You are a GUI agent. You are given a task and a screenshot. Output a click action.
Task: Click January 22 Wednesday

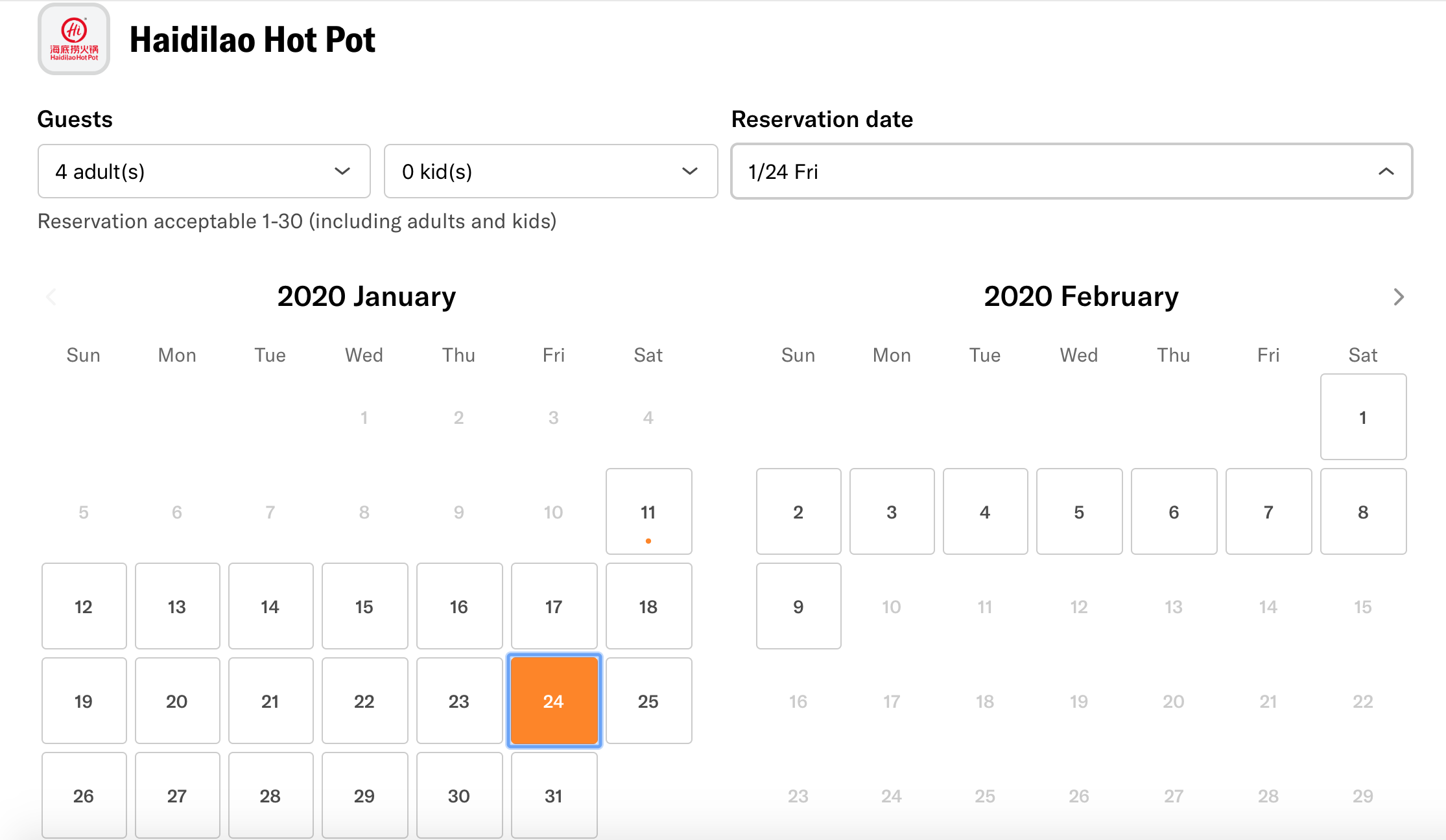[x=364, y=701]
